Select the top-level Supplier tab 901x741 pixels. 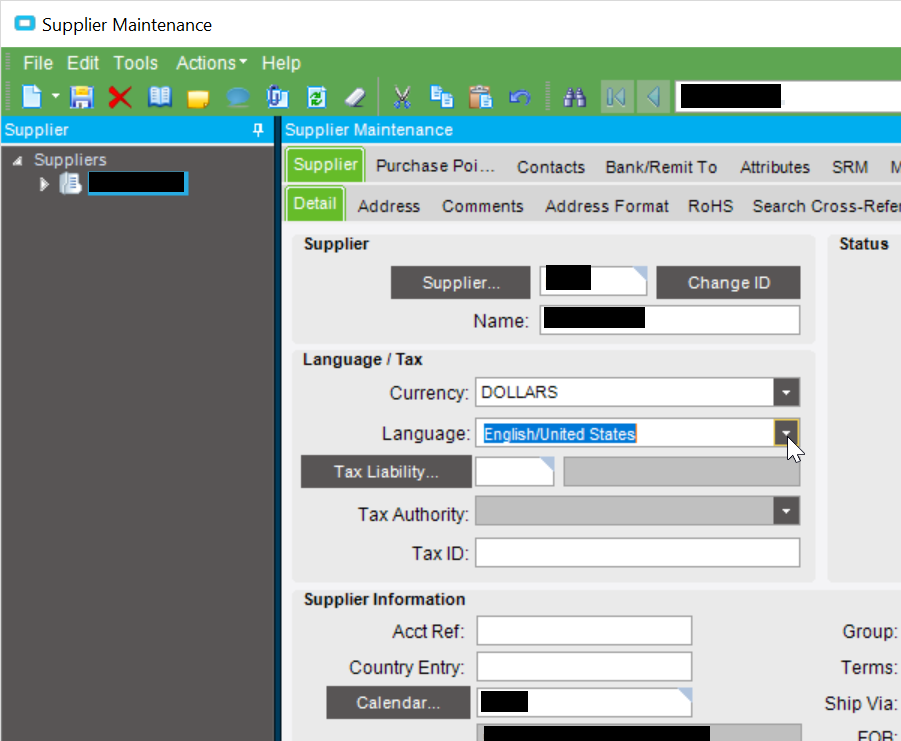pyautogui.click(x=325, y=165)
